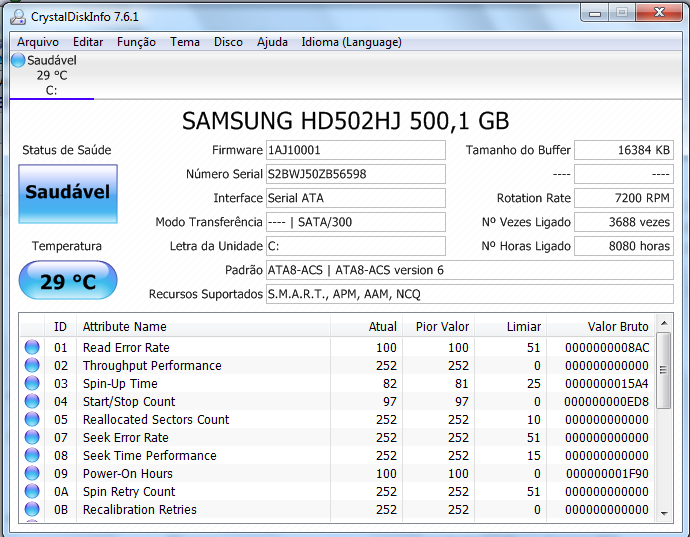The image size is (690, 537).
Task: Open the Disco menu
Action: (x=228, y=42)
